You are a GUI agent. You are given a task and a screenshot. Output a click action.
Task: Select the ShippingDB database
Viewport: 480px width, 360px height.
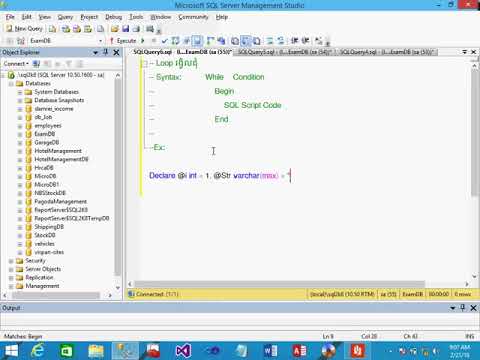pos(49,227)
